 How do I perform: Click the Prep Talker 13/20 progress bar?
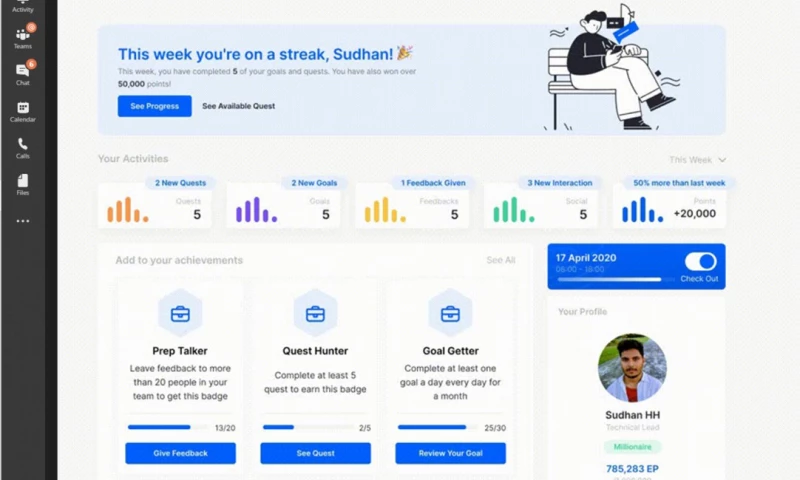point(168,427)
